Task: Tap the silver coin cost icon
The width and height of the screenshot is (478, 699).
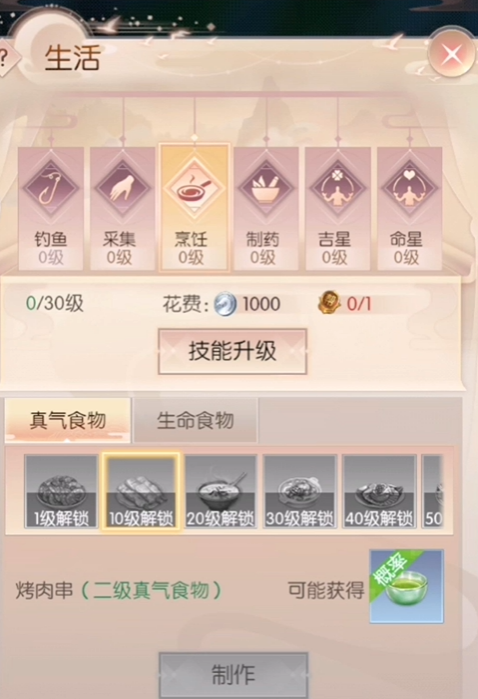Action: pos(225,304)
